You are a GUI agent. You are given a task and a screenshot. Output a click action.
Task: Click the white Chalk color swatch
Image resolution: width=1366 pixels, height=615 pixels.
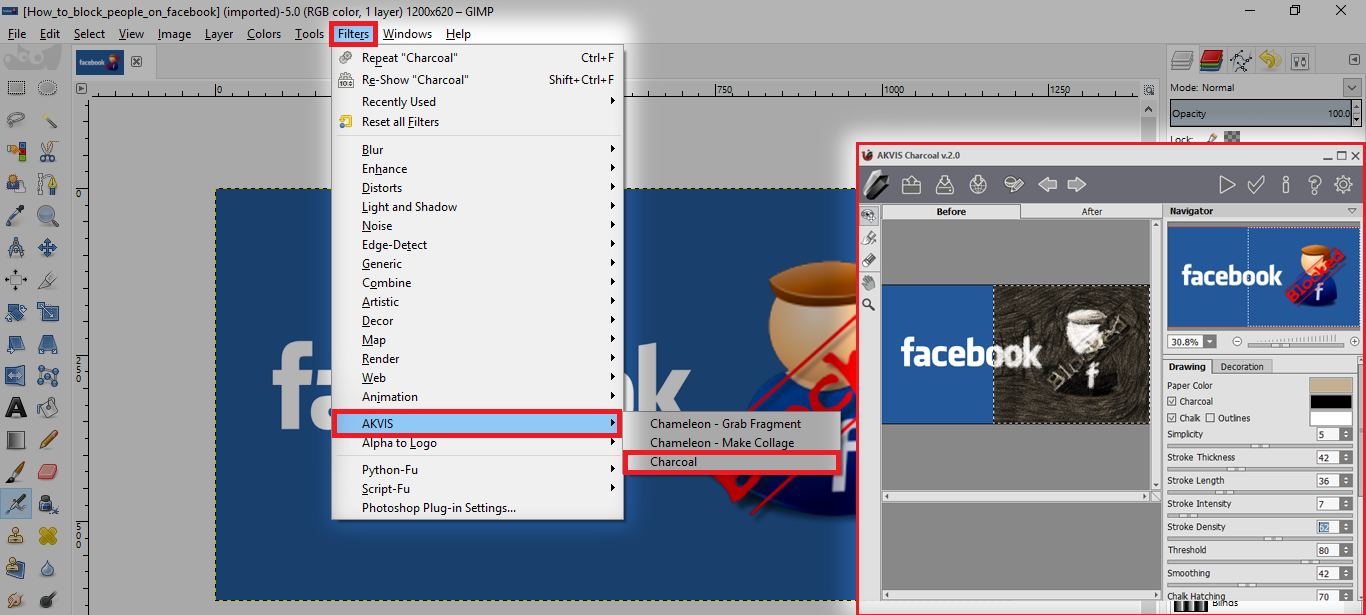[x=1331, y=418]
